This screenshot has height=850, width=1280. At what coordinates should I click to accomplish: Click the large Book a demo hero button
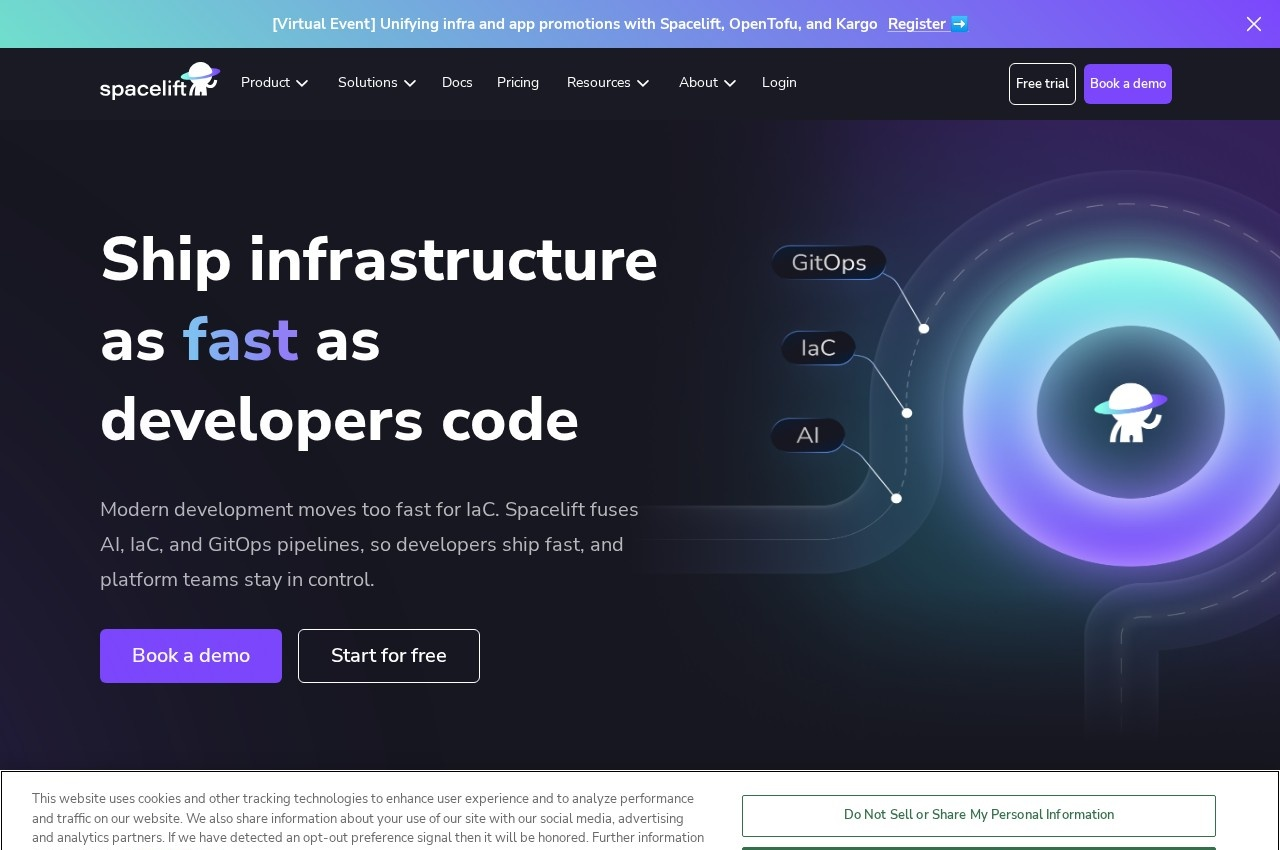191,656
